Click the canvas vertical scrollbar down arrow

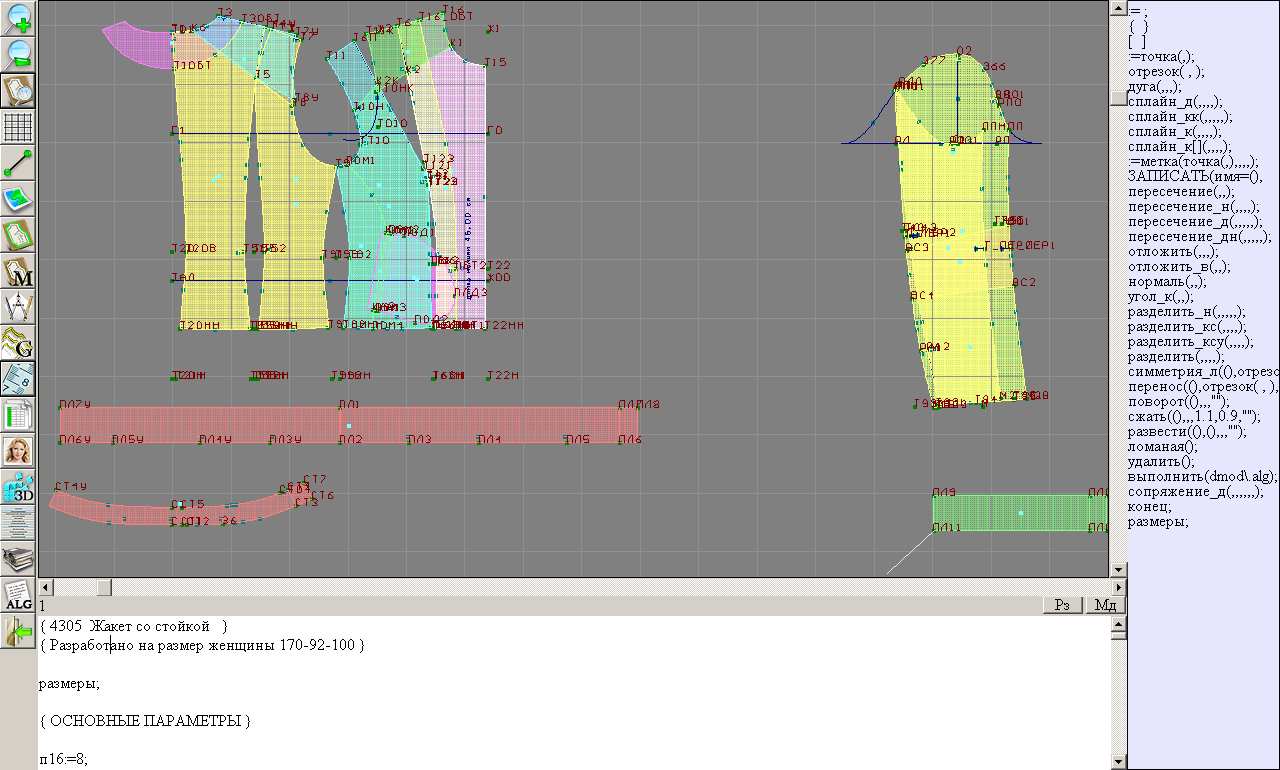tap(1118, 569)
